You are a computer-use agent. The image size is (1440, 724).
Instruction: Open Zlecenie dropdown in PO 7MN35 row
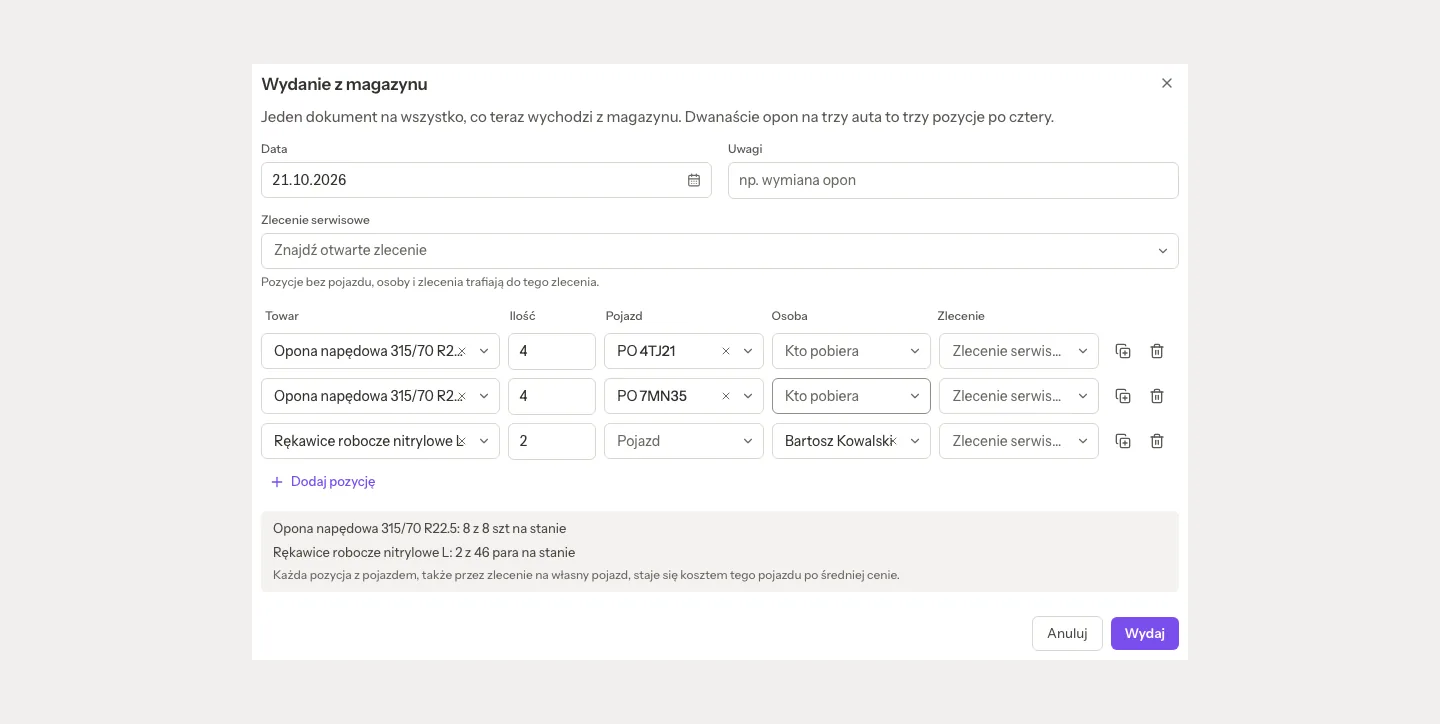coord(1019,396)
